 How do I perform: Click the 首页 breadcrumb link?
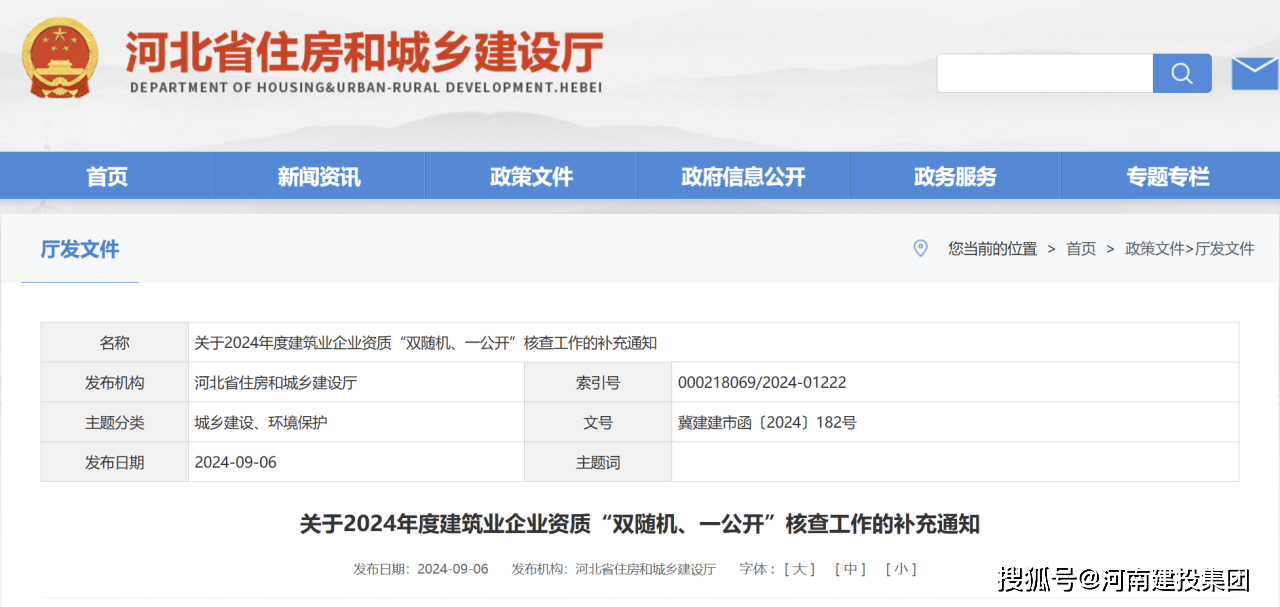coord(1081,249)
